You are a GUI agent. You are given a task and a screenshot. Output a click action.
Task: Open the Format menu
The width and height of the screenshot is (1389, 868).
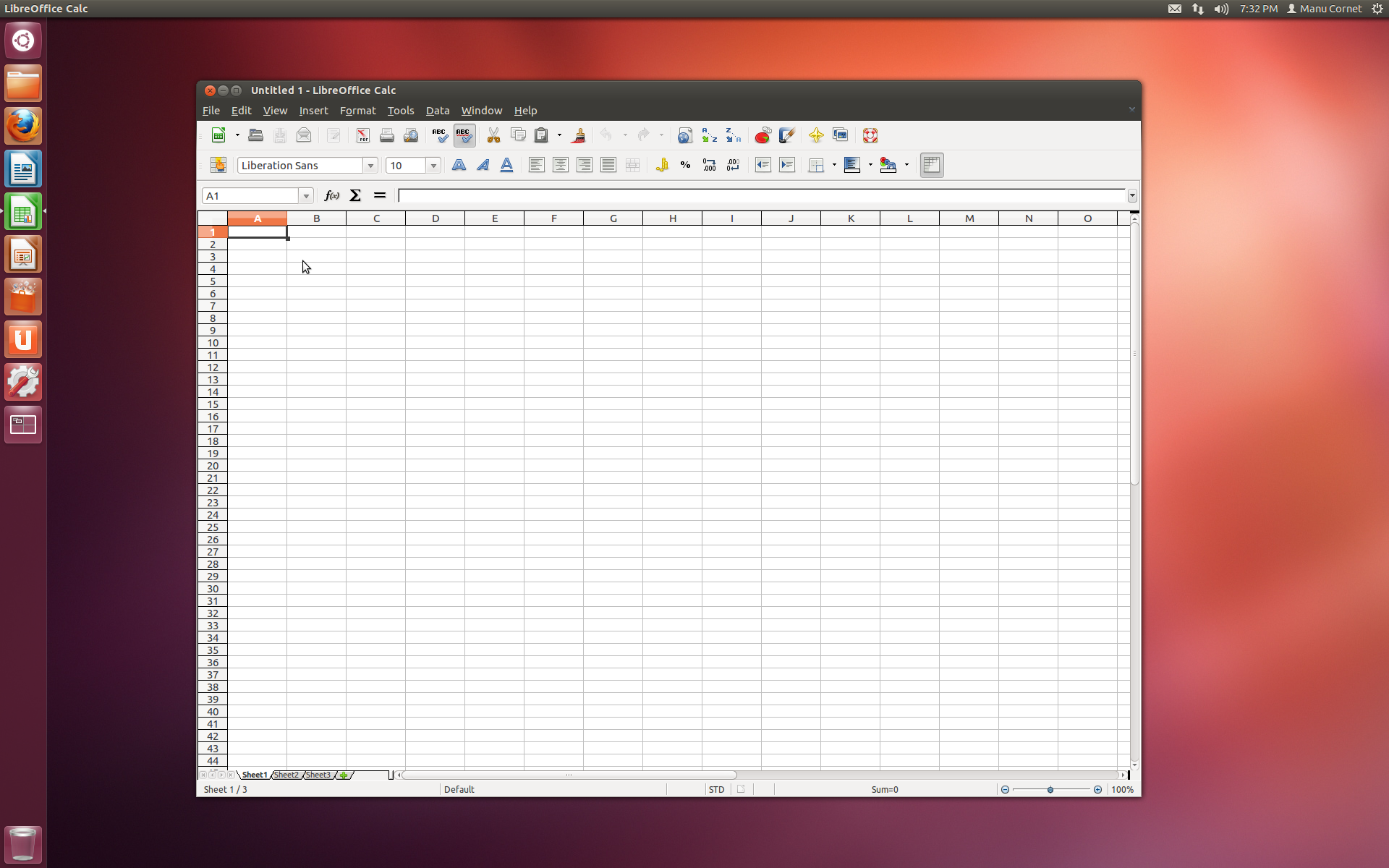tap(357, 111)
